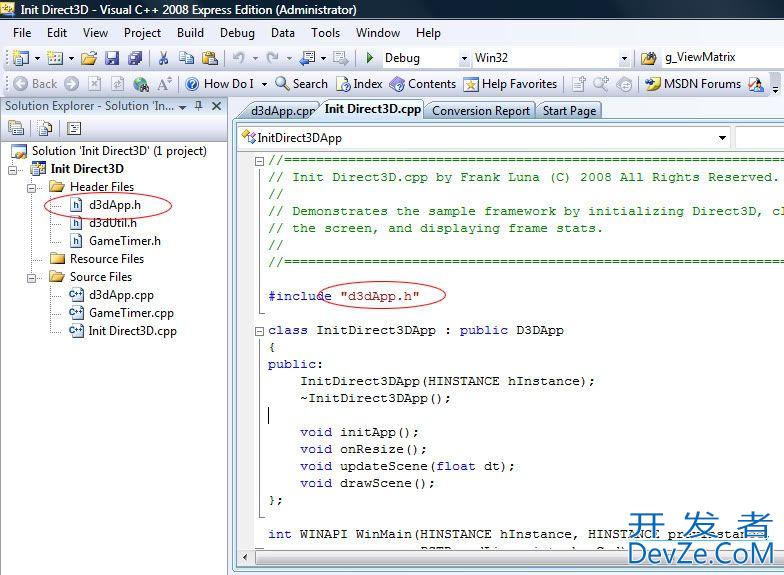Start debugging with green play arrow
This screenshot has height=575, width=784.
pos(370,59)
